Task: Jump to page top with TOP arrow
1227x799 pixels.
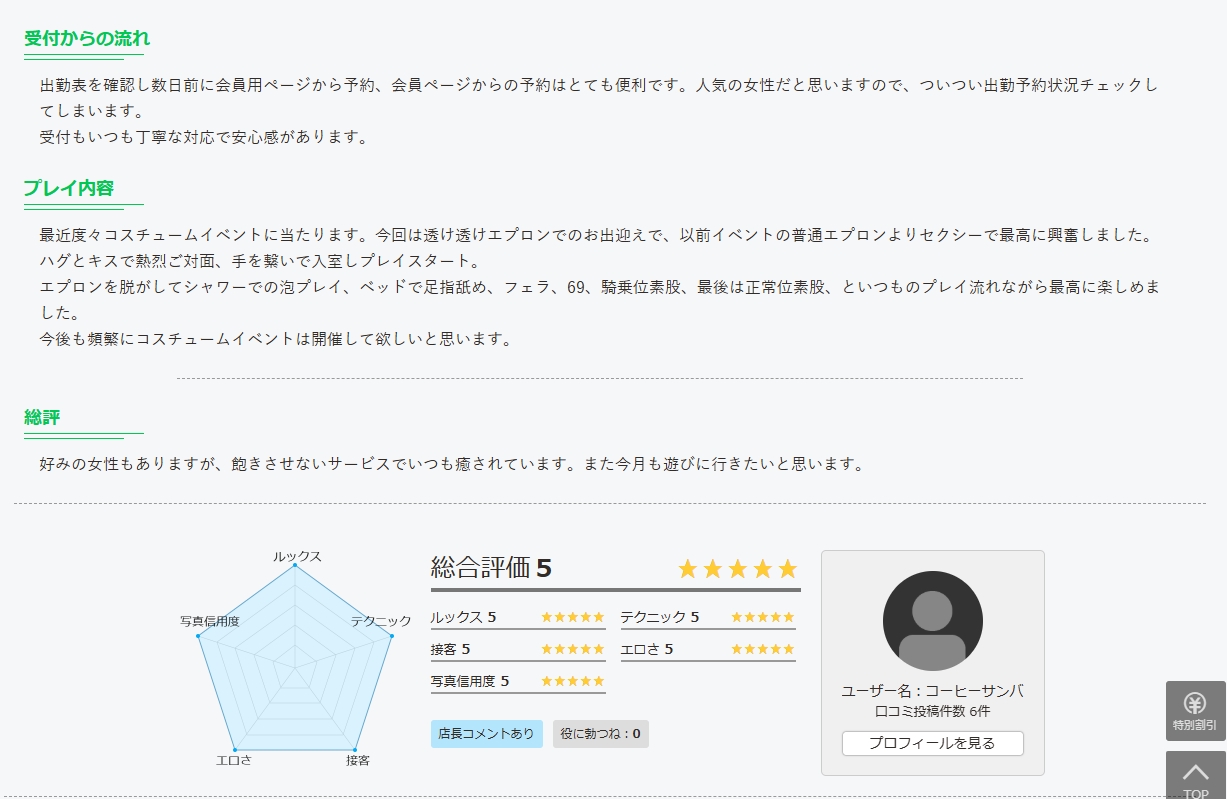Action: pyautogui.click(x=1195, y=775)
